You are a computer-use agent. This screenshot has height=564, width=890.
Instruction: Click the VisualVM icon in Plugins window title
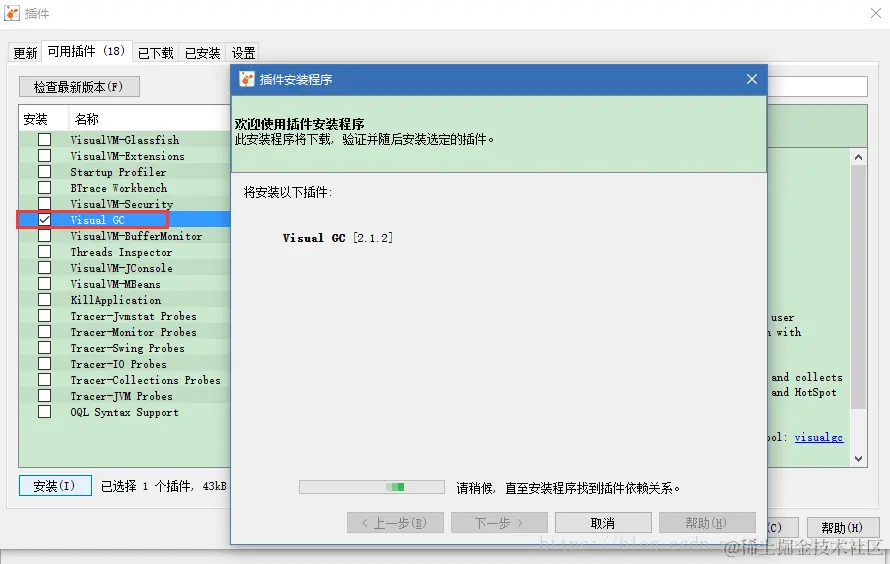12,12
